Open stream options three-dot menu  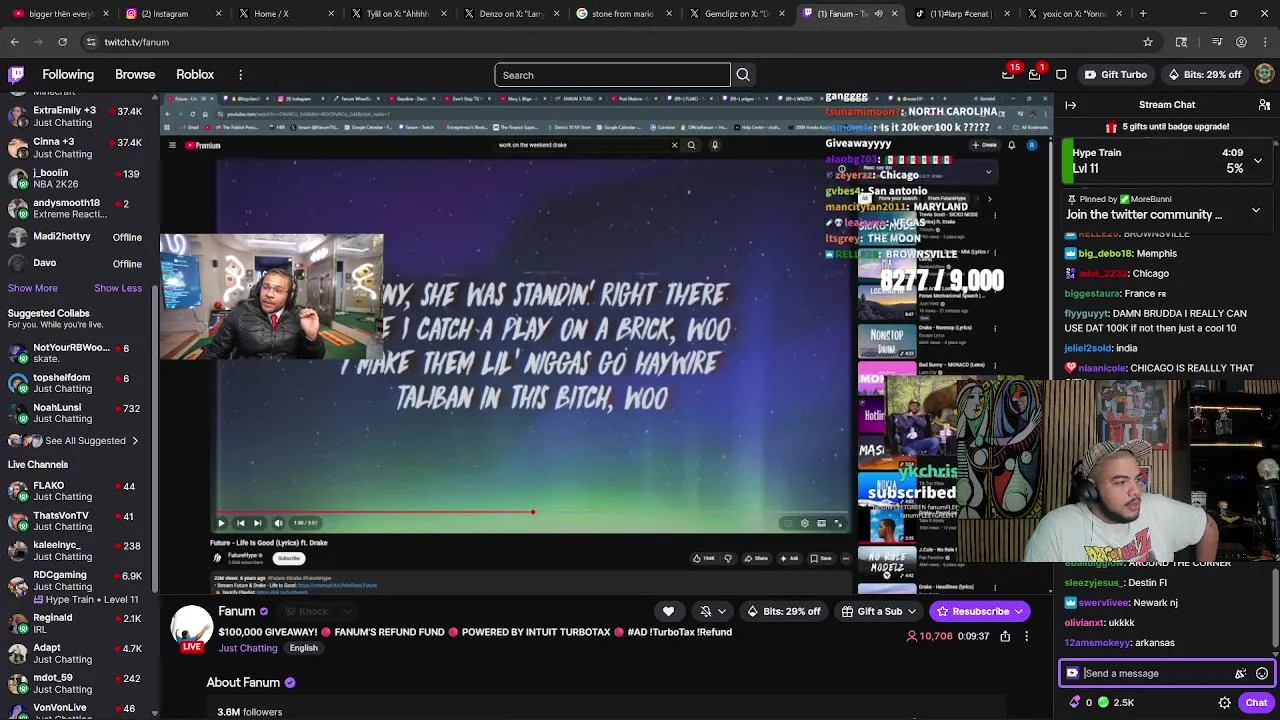(x=1026, y=636)
